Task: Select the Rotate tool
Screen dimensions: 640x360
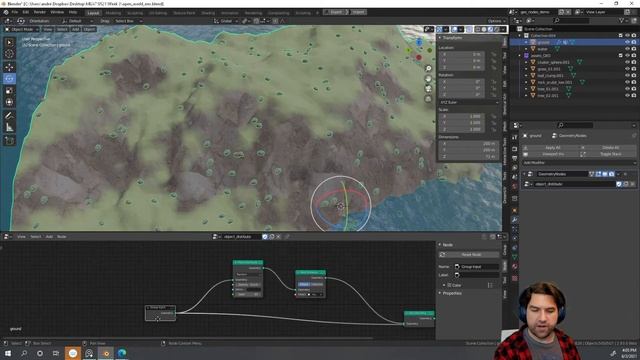Action: [9, 79]
